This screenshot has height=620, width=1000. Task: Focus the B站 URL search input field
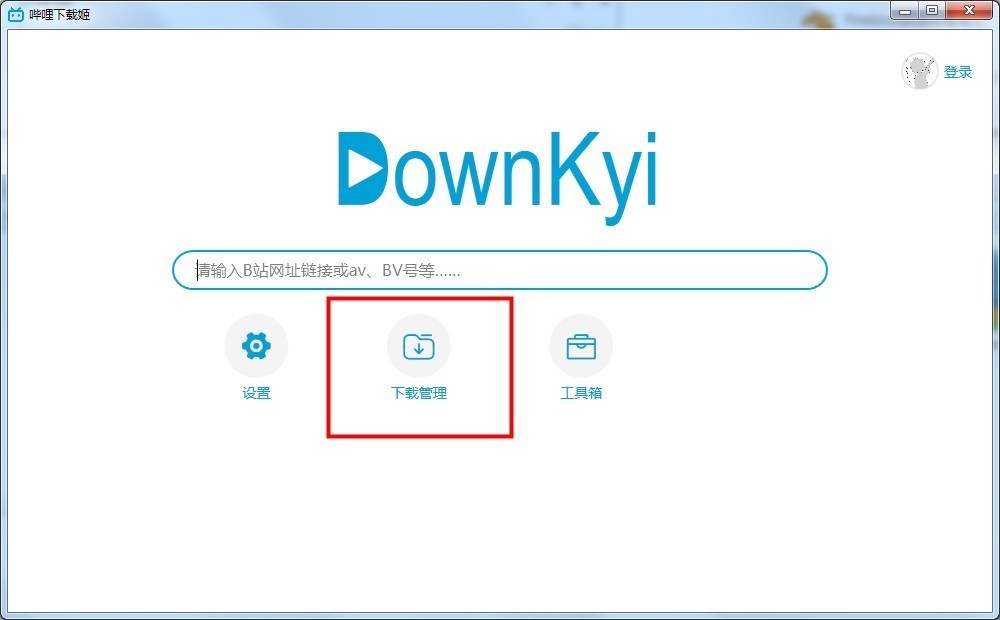point(500,270)
